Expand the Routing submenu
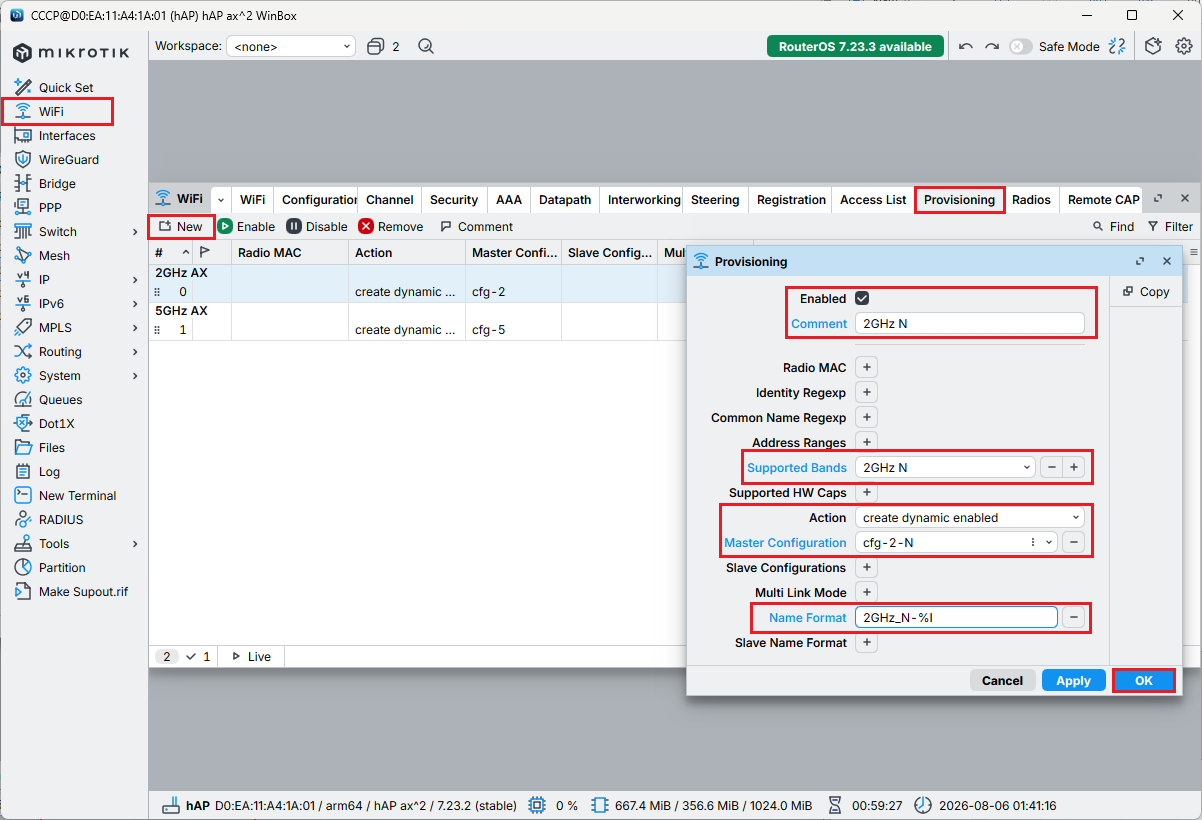The height and width of the screenshot is (820, 1202). [135, 352]
